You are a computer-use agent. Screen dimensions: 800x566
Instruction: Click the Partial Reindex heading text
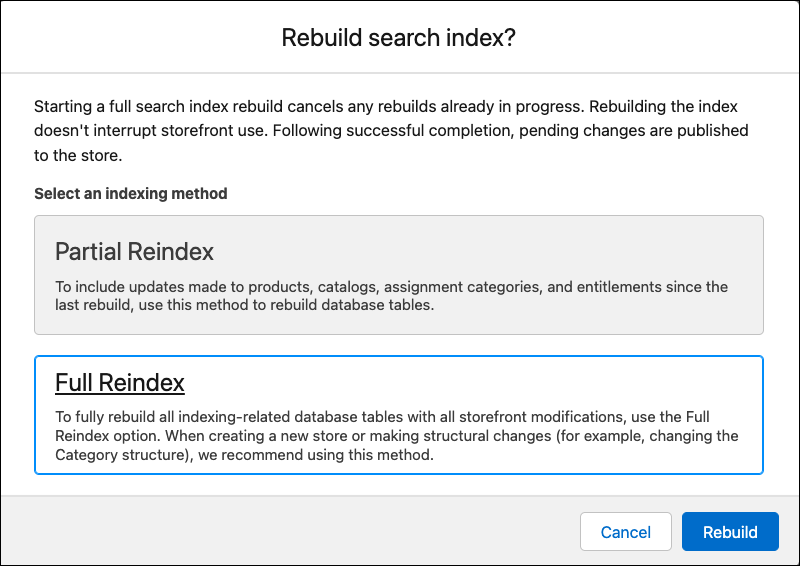134,251
